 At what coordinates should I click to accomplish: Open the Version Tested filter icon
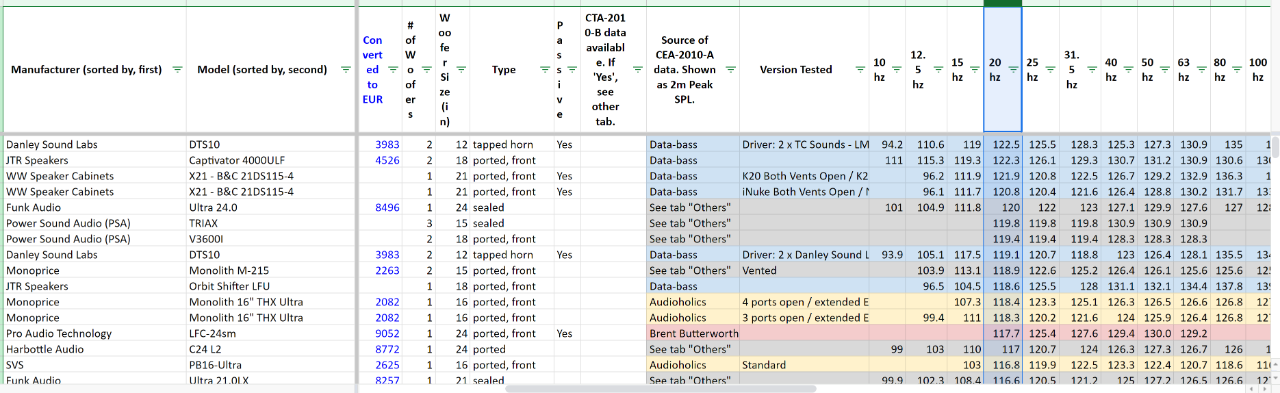pyautogui.click(x=860, y=70)
